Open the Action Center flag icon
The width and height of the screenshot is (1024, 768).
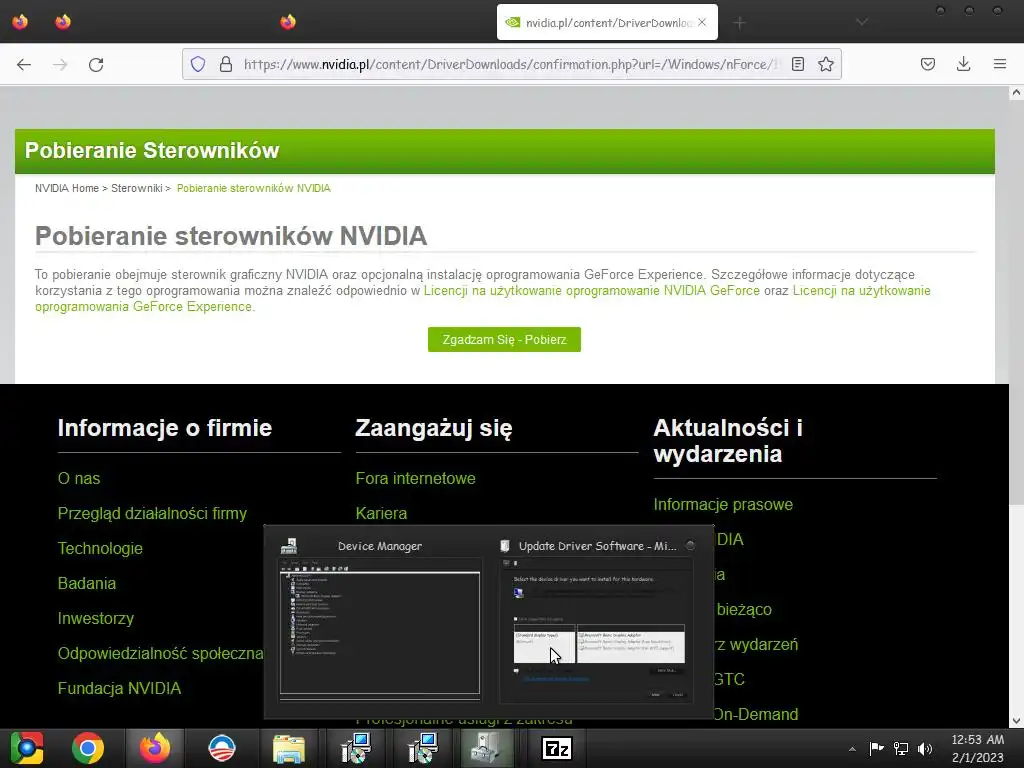(876, 748)
